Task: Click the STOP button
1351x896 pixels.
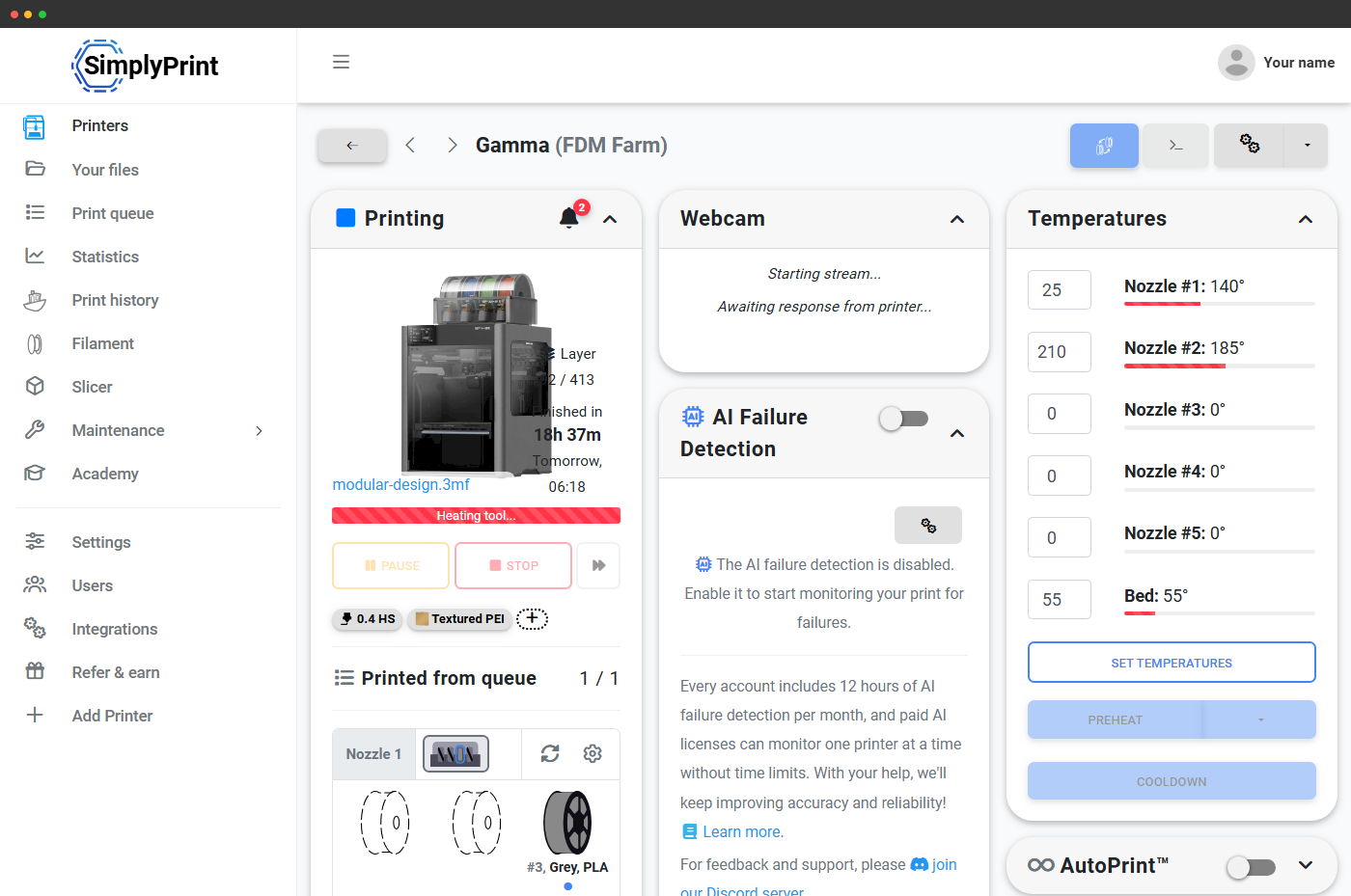Action: click(x=513, y=565)
